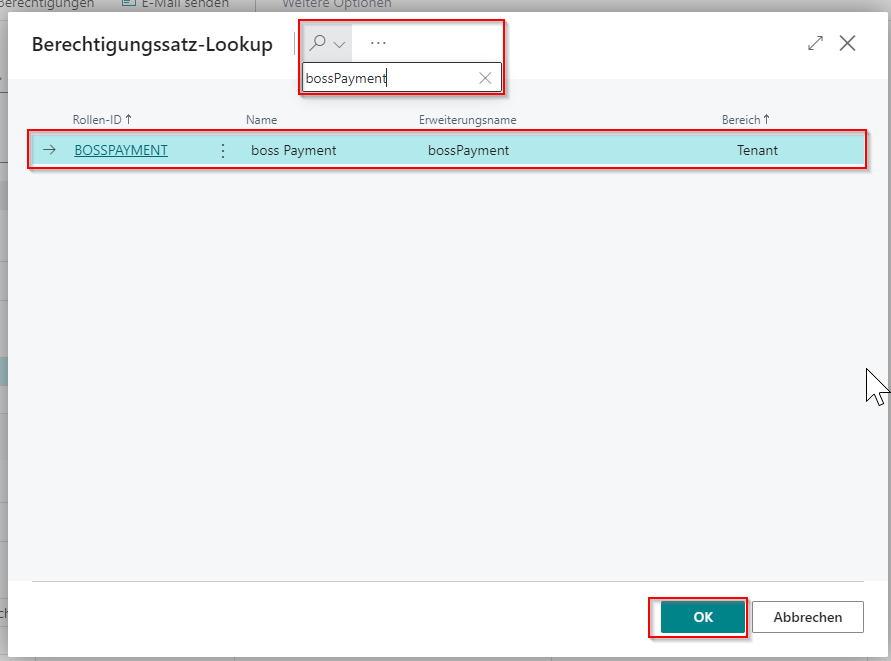Open the BOSSPAYMENT role link
891x661 pixels.
coord(121,151)
